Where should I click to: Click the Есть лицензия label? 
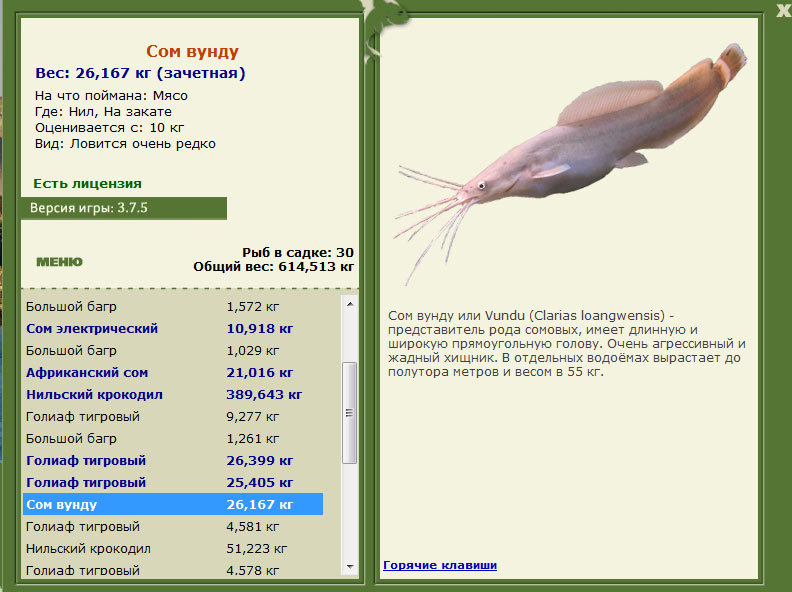pyautogui.click(x=87, y=183)
